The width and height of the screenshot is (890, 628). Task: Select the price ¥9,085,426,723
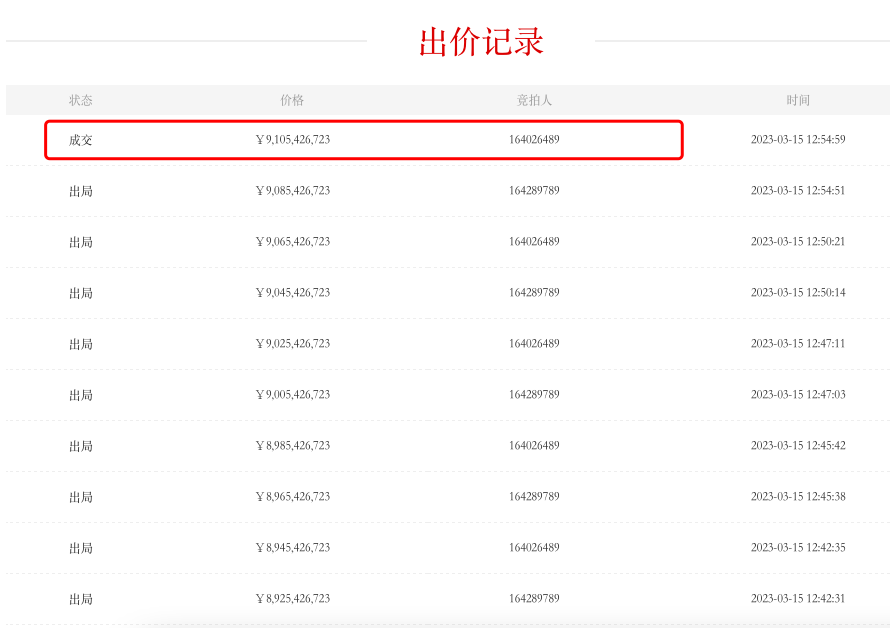[x=292, y=191]
